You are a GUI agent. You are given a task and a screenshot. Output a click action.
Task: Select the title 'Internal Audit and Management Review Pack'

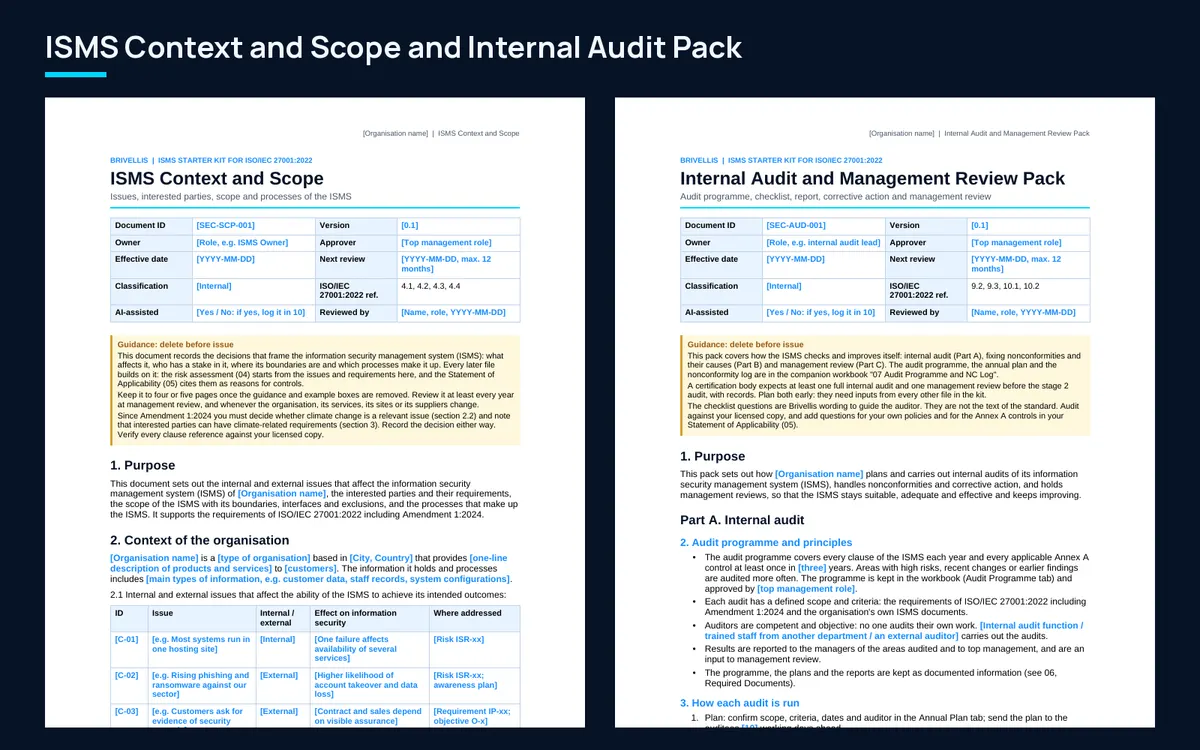[x=872, y=178]
